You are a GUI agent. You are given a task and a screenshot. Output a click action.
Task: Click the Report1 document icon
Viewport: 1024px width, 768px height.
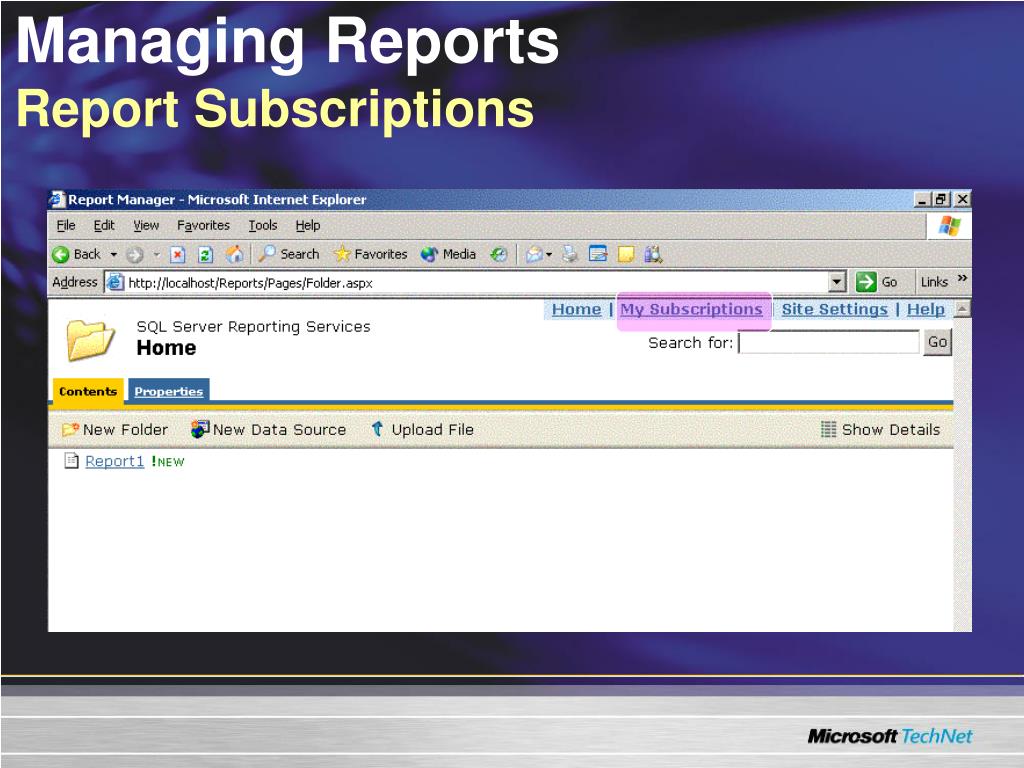(x=71, y=461)
